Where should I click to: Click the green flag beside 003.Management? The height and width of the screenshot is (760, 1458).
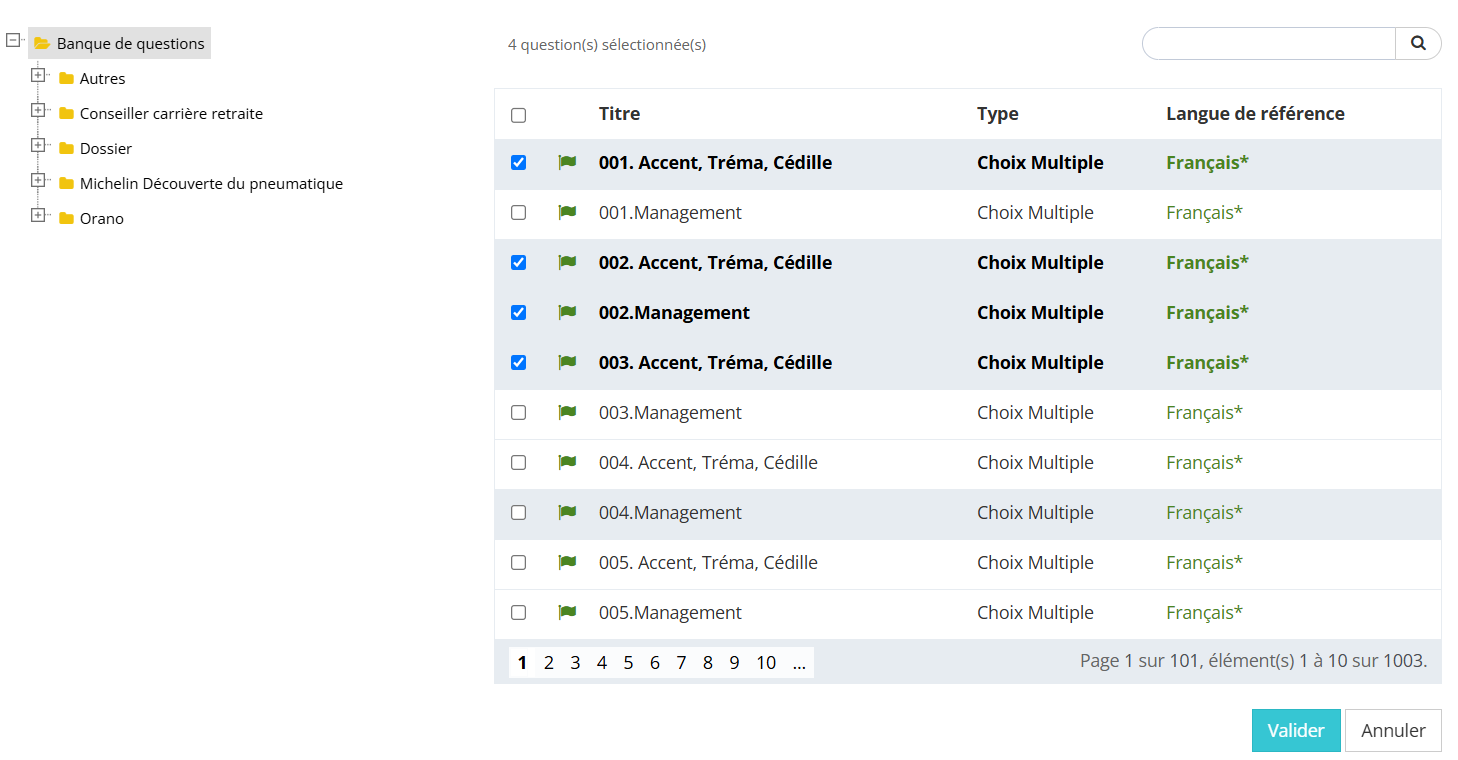pos(567,412)
